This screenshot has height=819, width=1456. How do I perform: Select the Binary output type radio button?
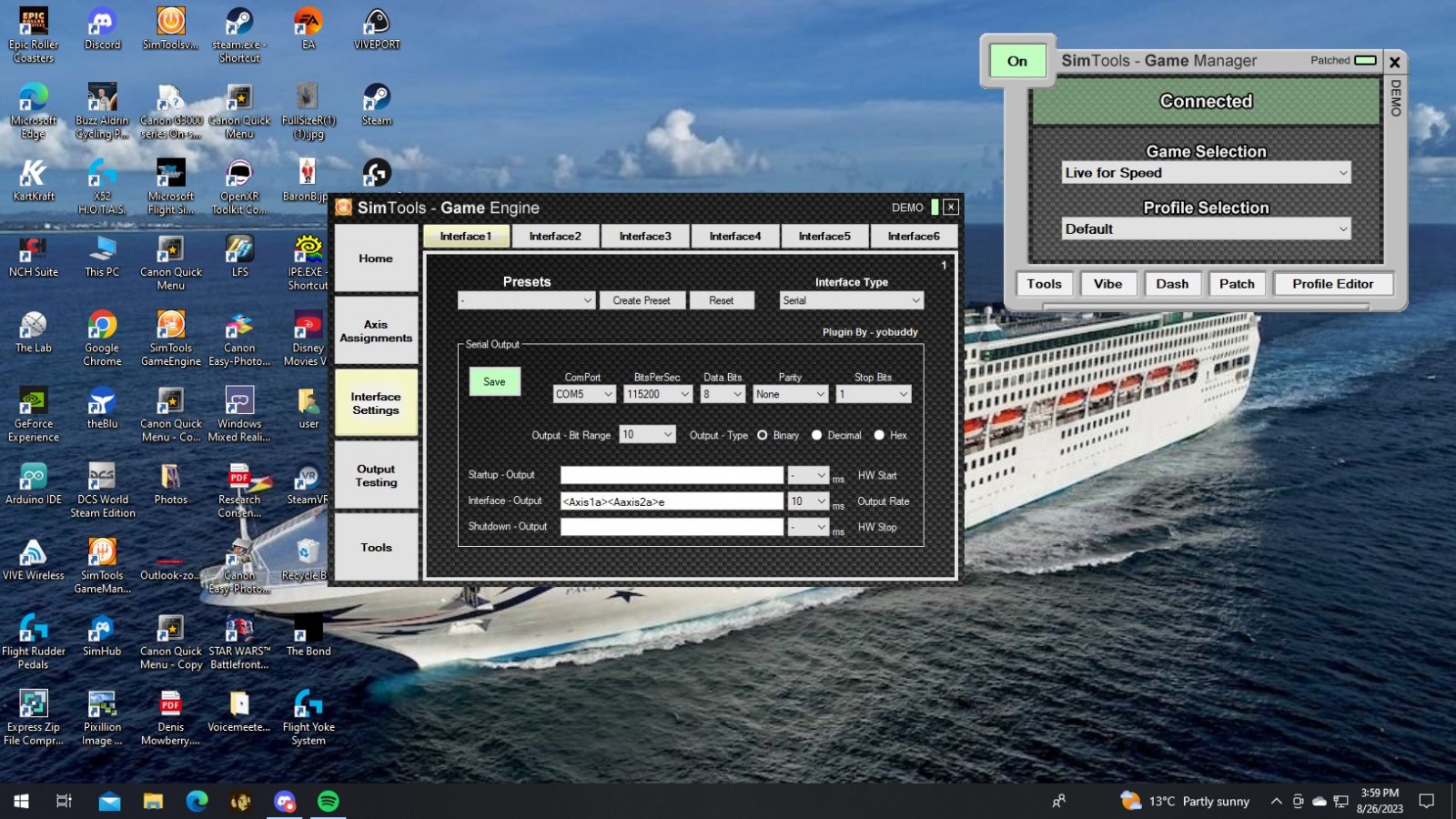(763, 435)
